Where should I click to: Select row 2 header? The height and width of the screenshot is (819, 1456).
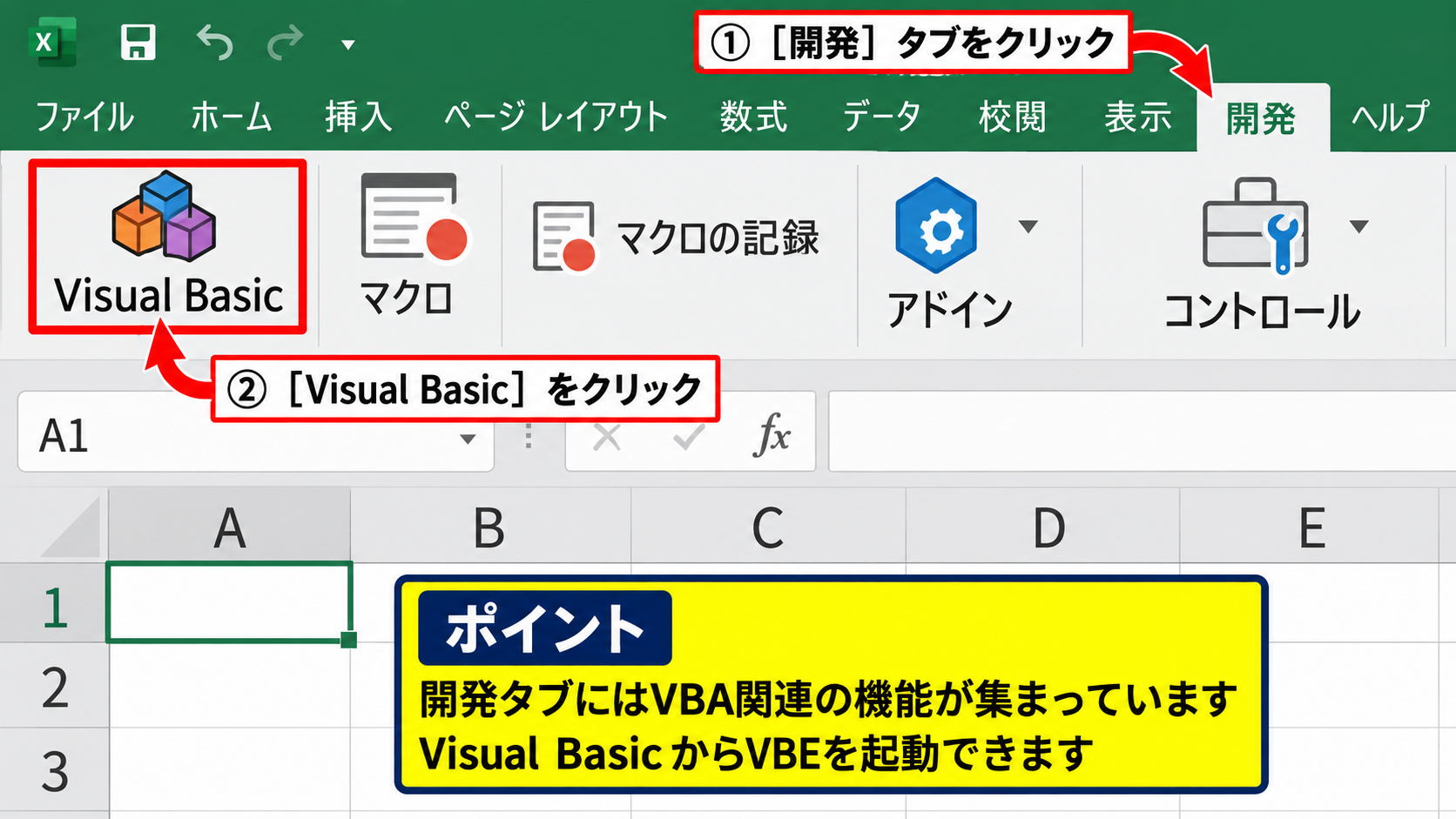click(54, 686)
